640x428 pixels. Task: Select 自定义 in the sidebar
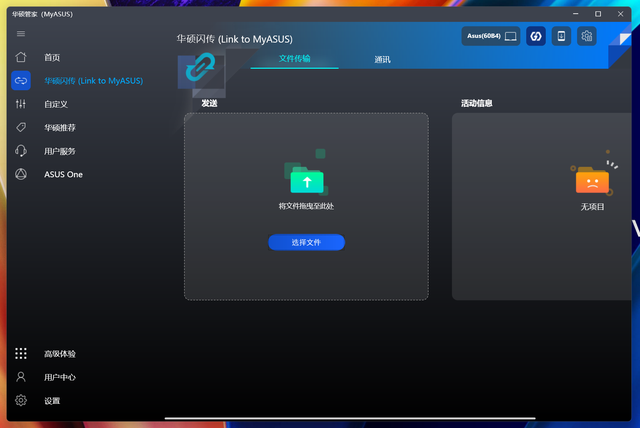(x=56, y=104)
